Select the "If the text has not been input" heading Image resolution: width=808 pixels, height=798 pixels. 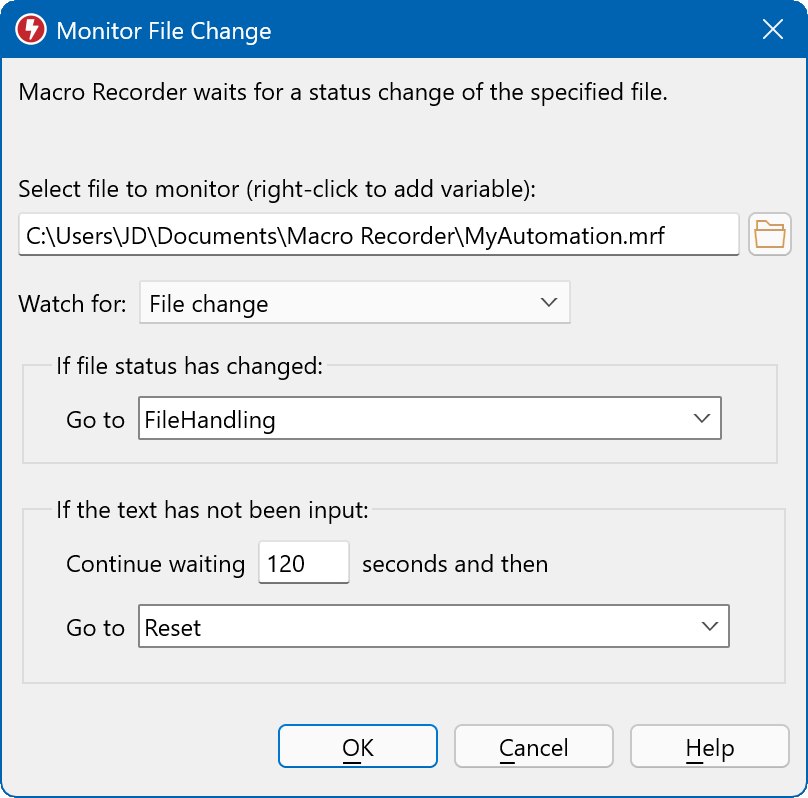coord(212,510)
